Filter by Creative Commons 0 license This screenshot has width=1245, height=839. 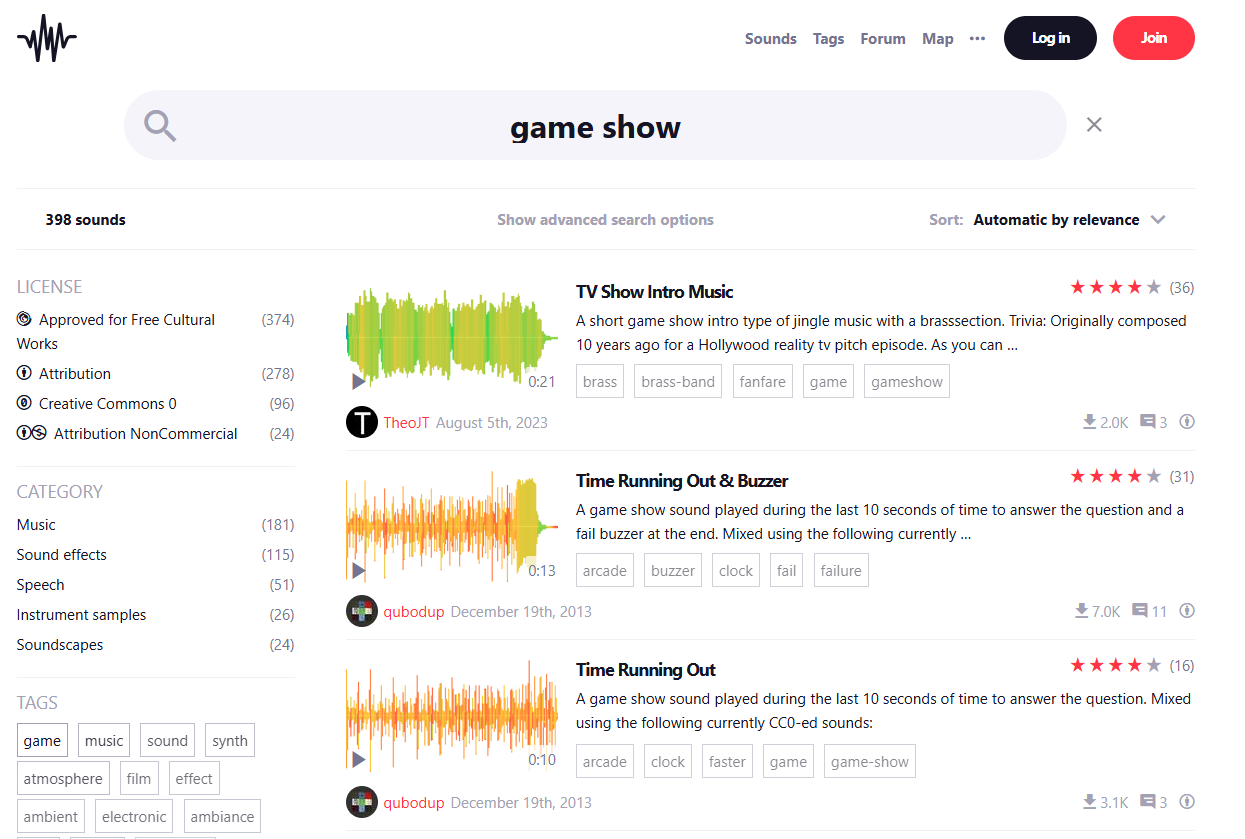click(x=107, y=404)
